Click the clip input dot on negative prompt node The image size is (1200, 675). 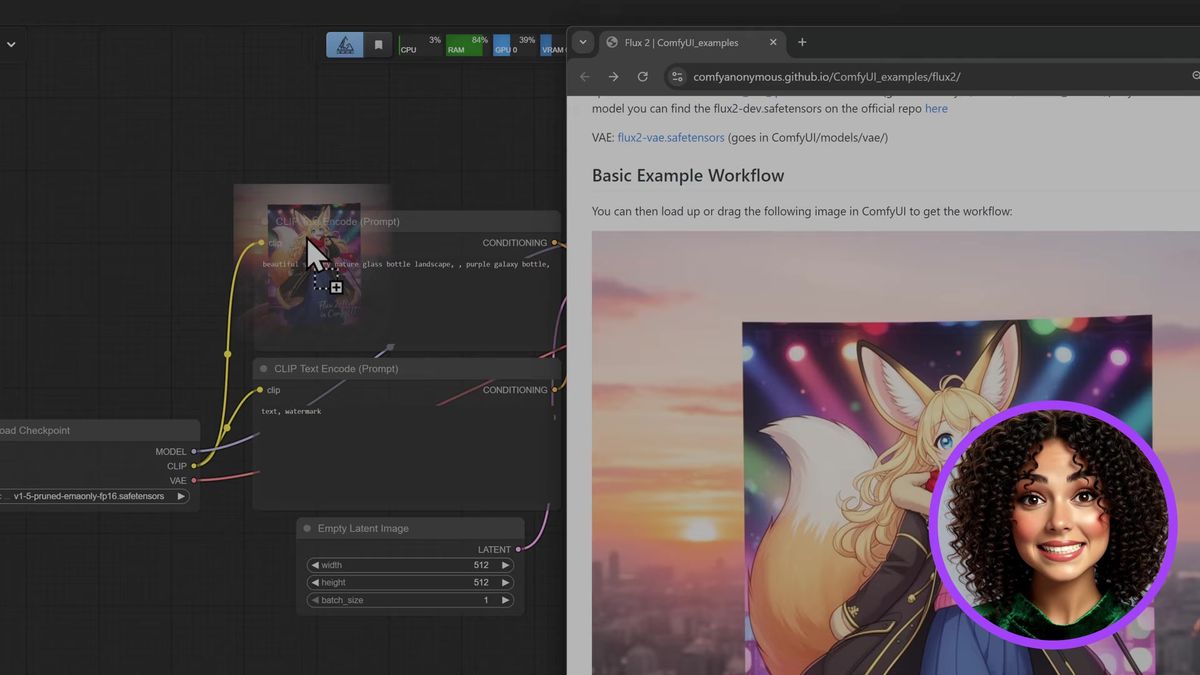tap(261, 390)
